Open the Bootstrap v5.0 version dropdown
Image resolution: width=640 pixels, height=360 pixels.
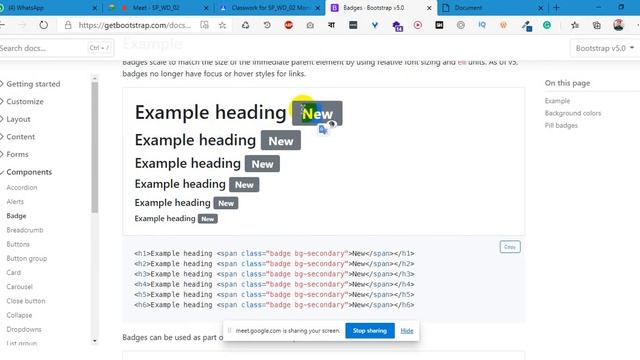(604, 48)
